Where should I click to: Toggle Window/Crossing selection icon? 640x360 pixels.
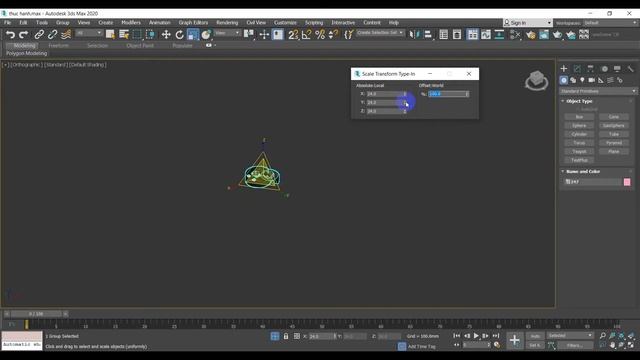tap(150, 35)
